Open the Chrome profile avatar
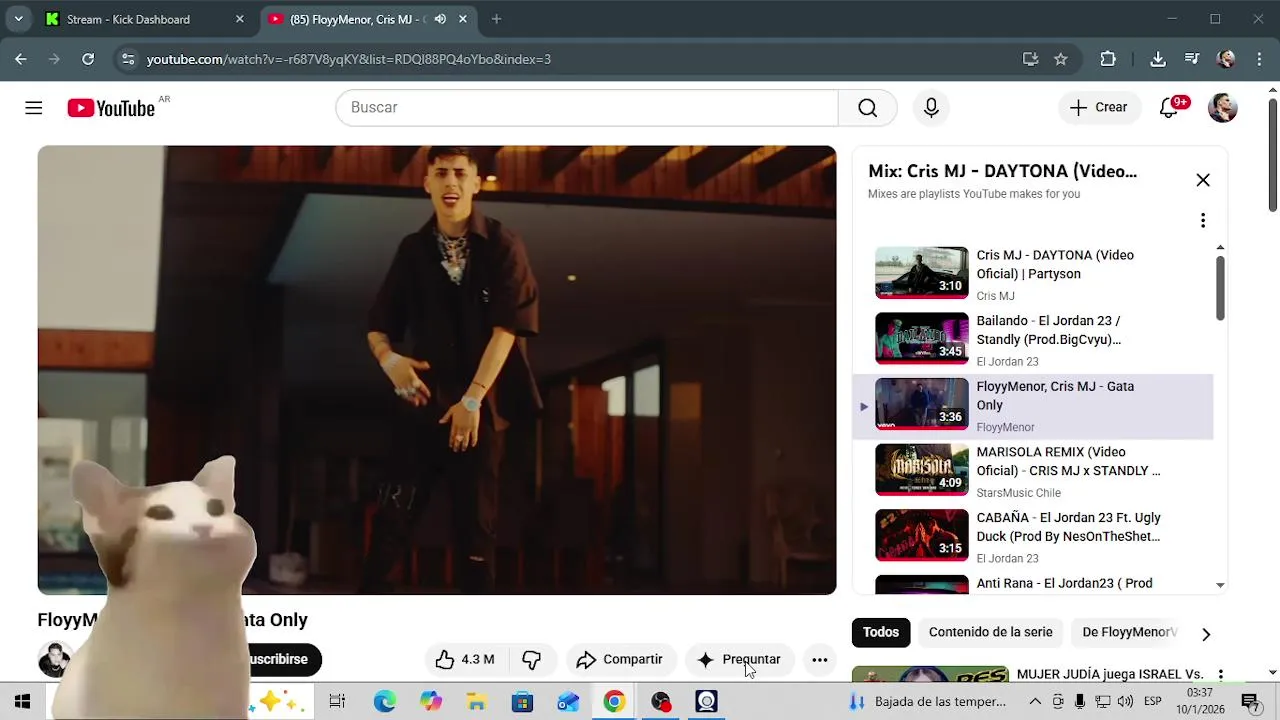1280x720 pixels. [x=1226, y=59]
